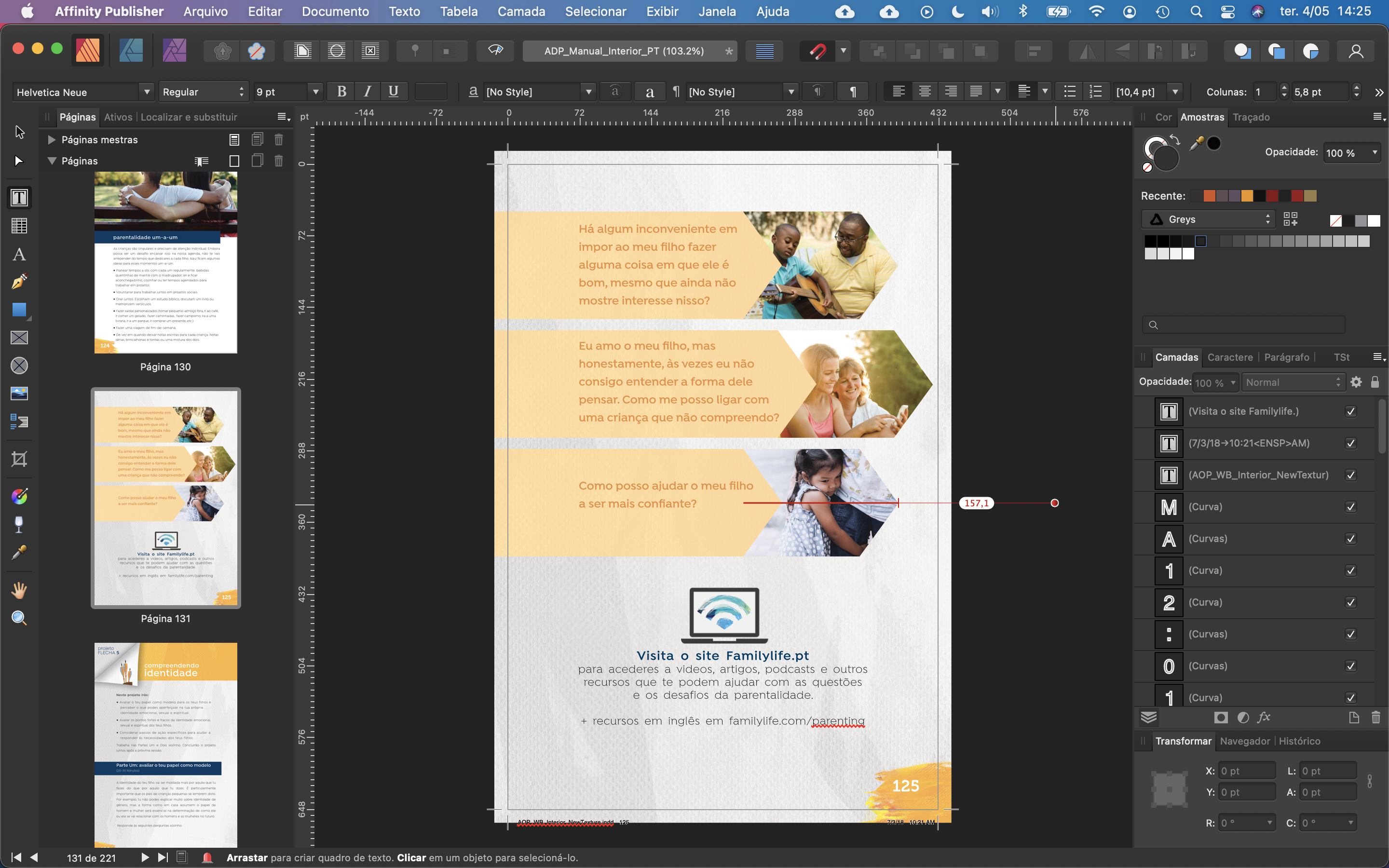Apply italic formatting
Image resolution: width=1389 pixels, height=868 pixels.
point(368,92)
